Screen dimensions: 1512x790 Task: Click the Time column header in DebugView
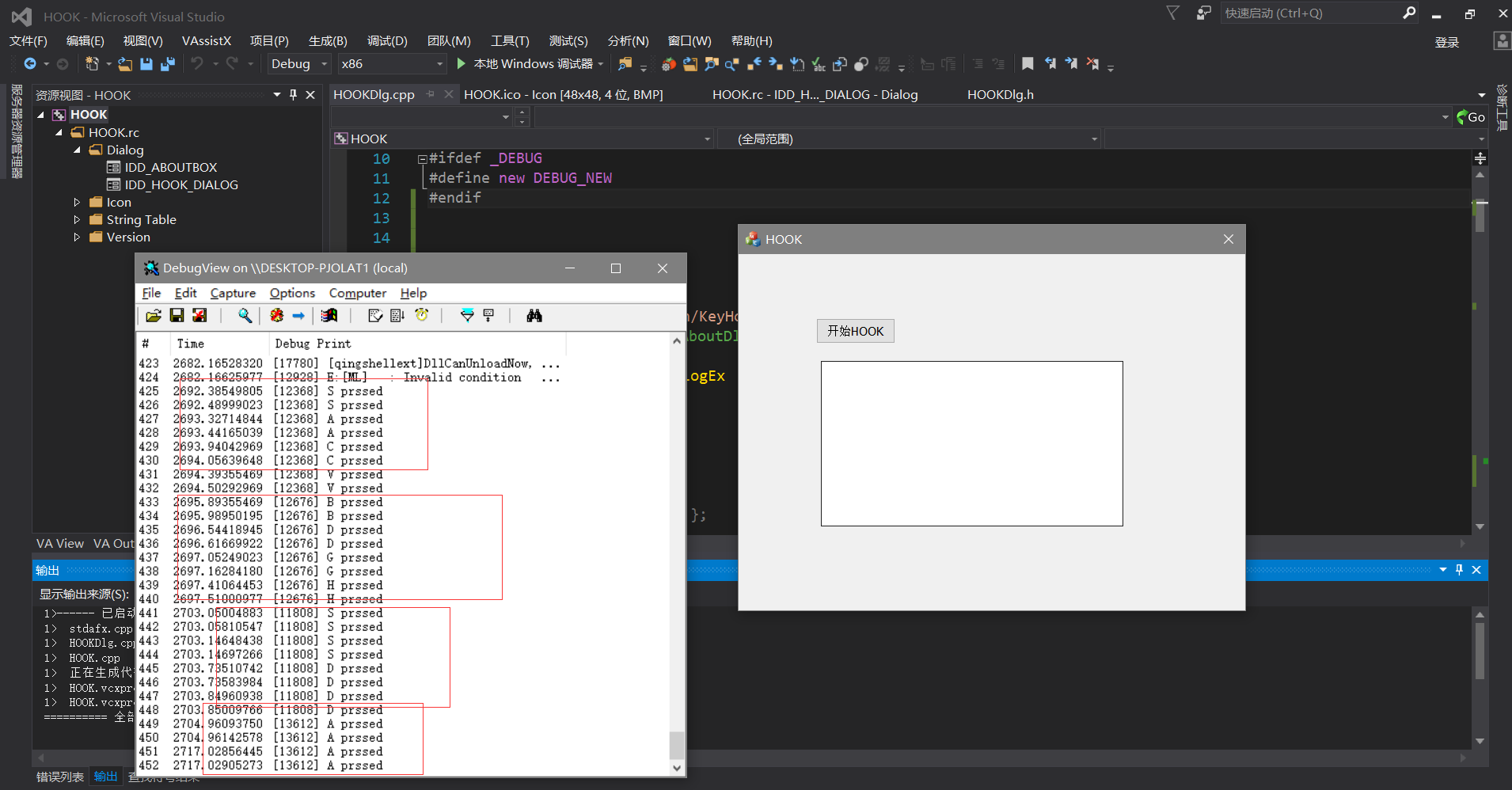(x=220, y=344)
